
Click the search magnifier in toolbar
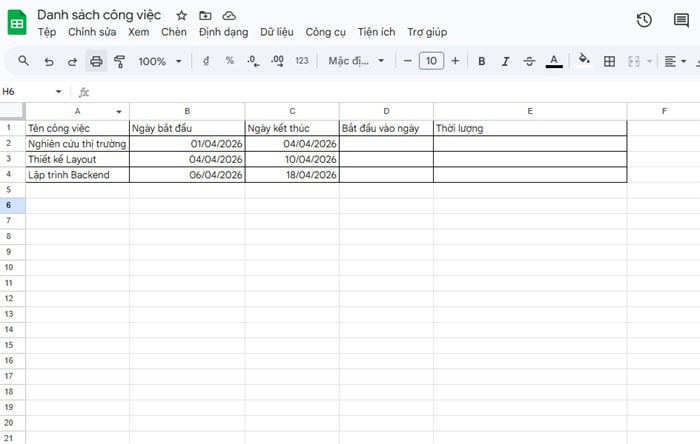pyautogui.click(x=24, y=62)
